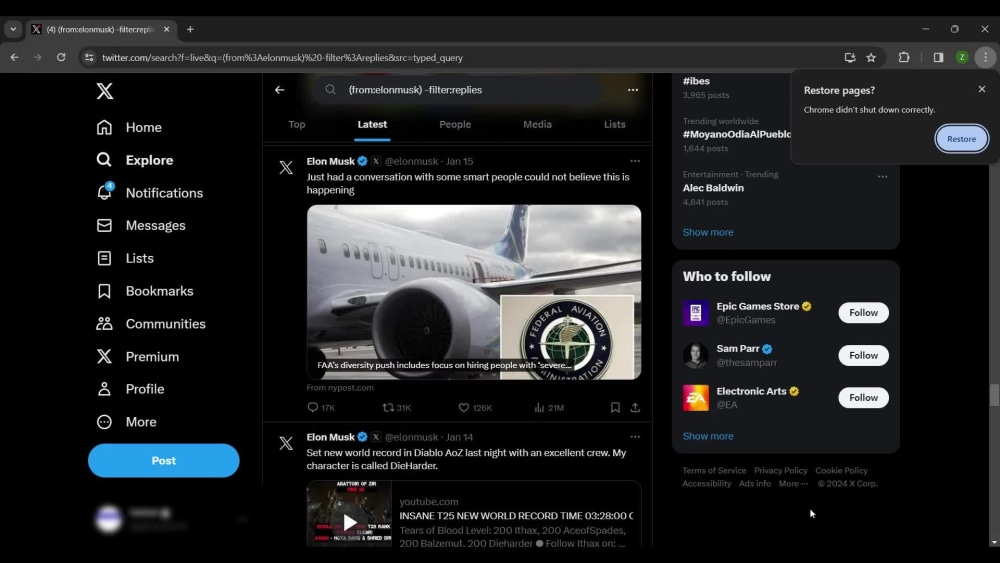
Task: Repost the Jan 15 post (31K)
Action: point(397,407)
